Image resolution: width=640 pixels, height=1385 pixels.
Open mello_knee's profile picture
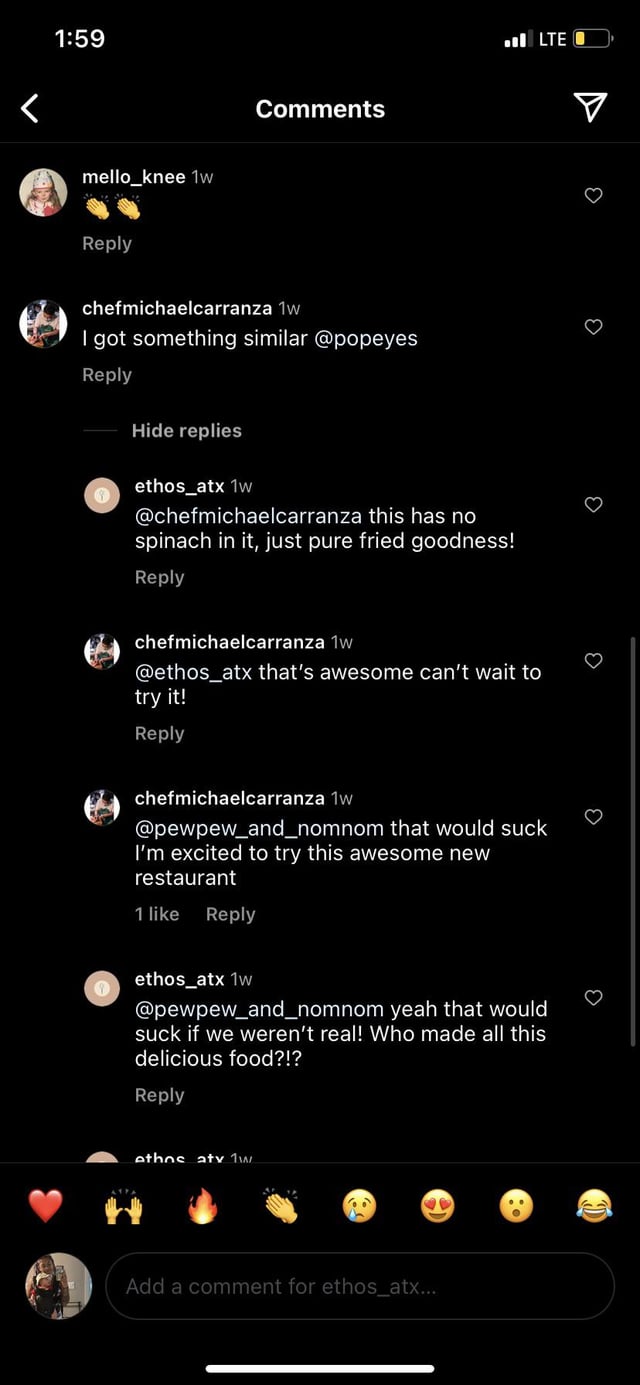tap(43, 192)
